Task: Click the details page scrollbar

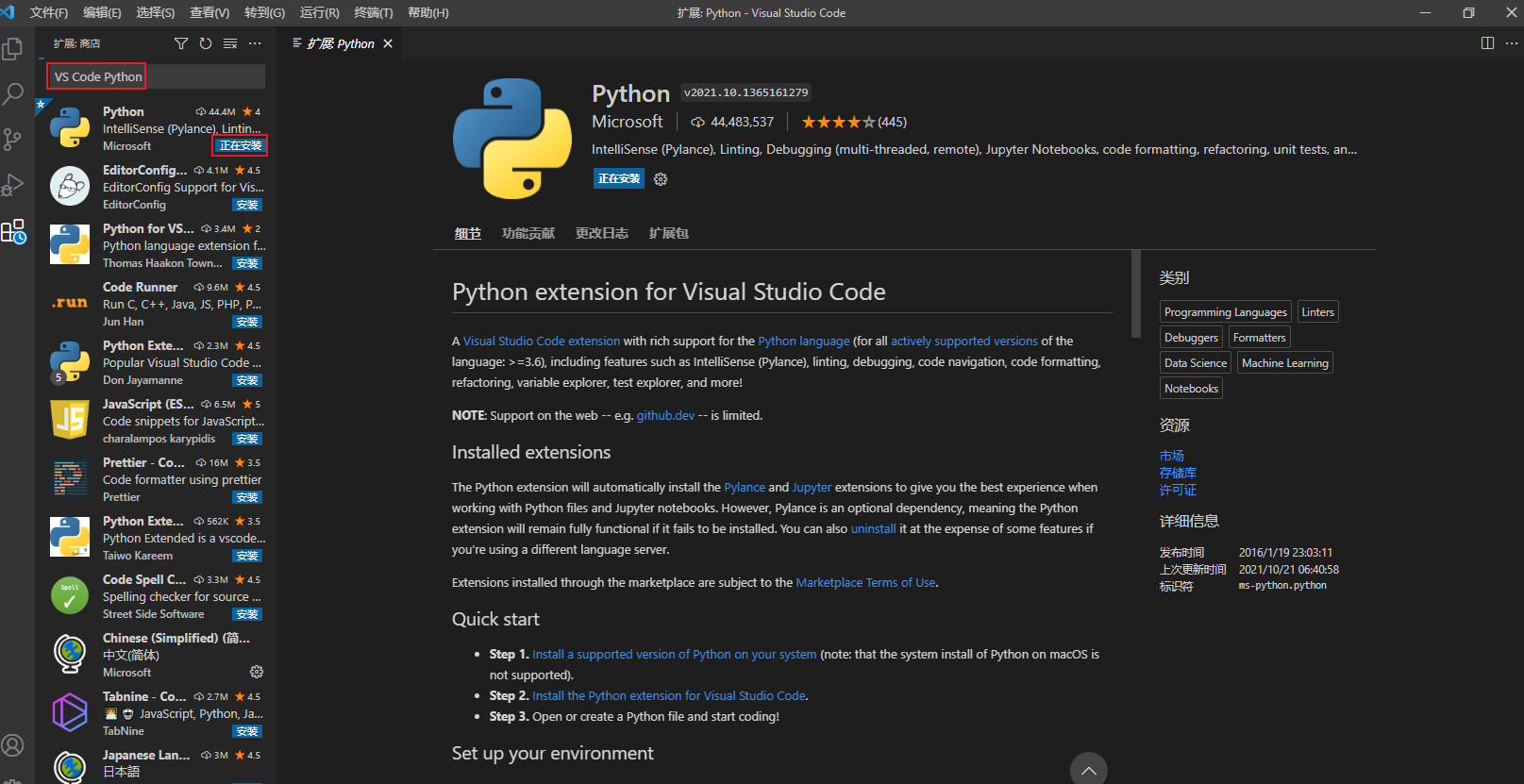Action: [x=1136, y=293]
